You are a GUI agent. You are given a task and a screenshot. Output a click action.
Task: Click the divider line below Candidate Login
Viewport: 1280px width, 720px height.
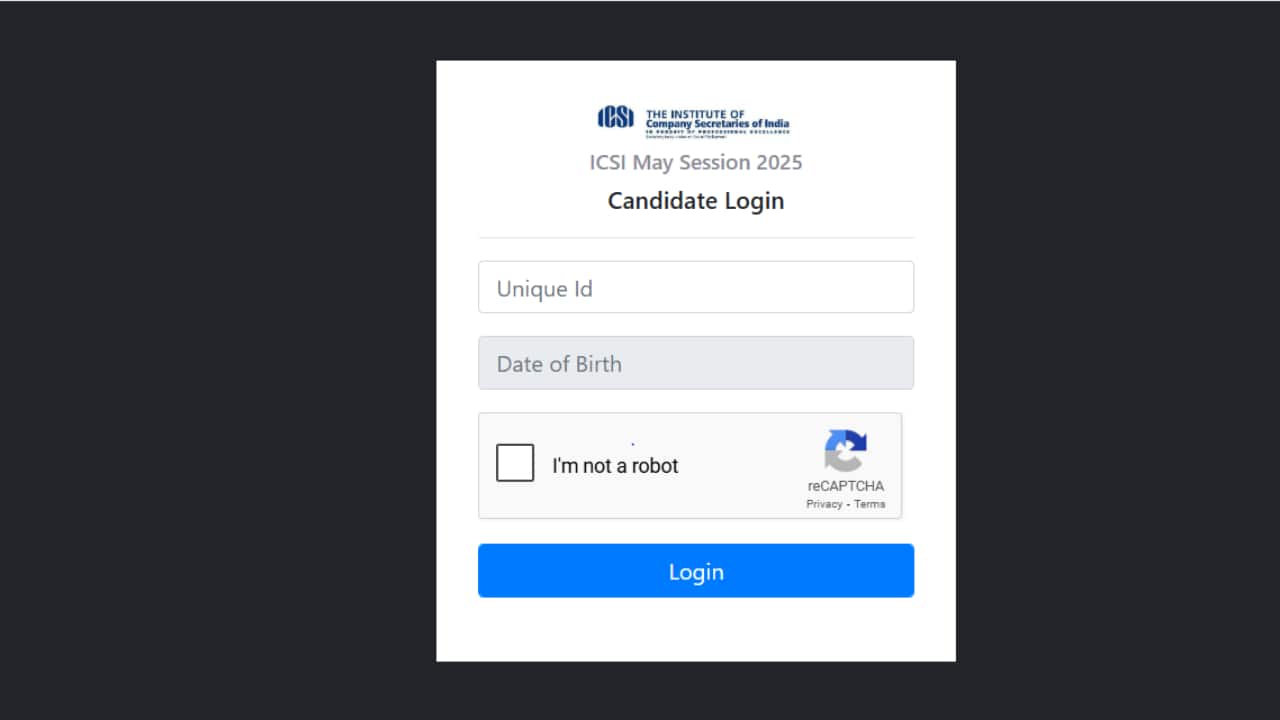pos(696,238)
